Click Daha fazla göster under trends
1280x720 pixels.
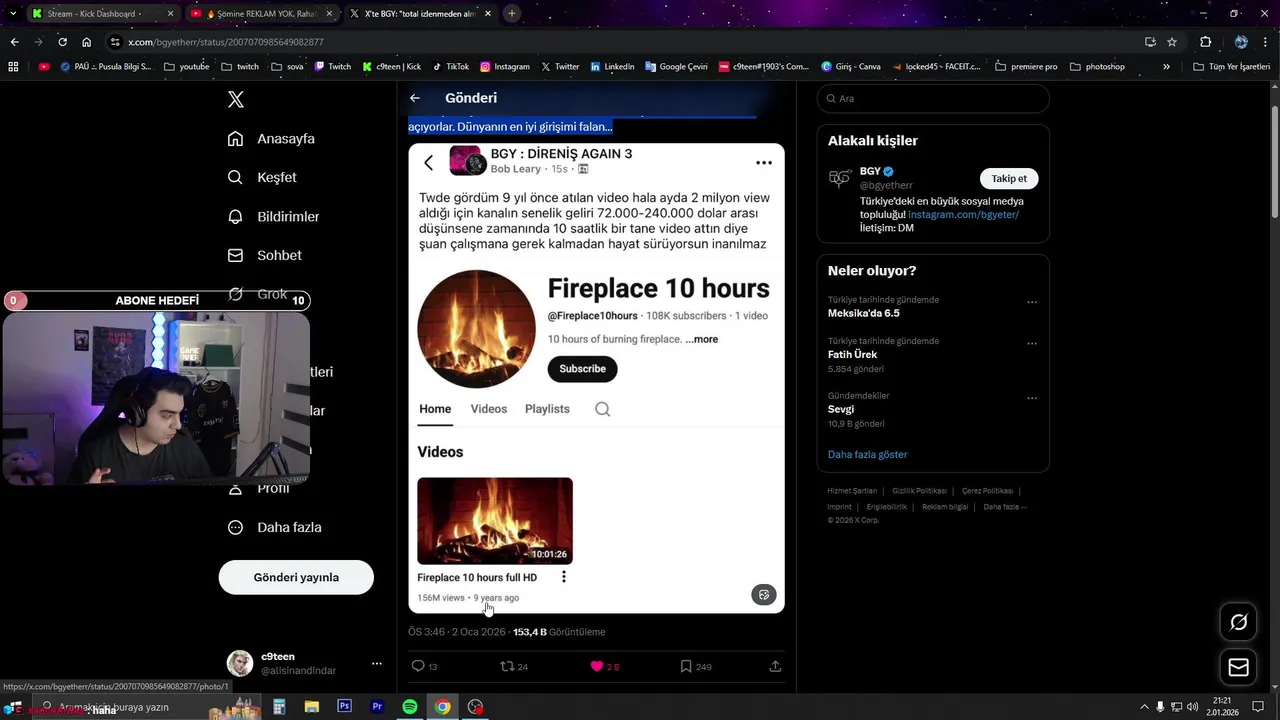coord(867,454)
